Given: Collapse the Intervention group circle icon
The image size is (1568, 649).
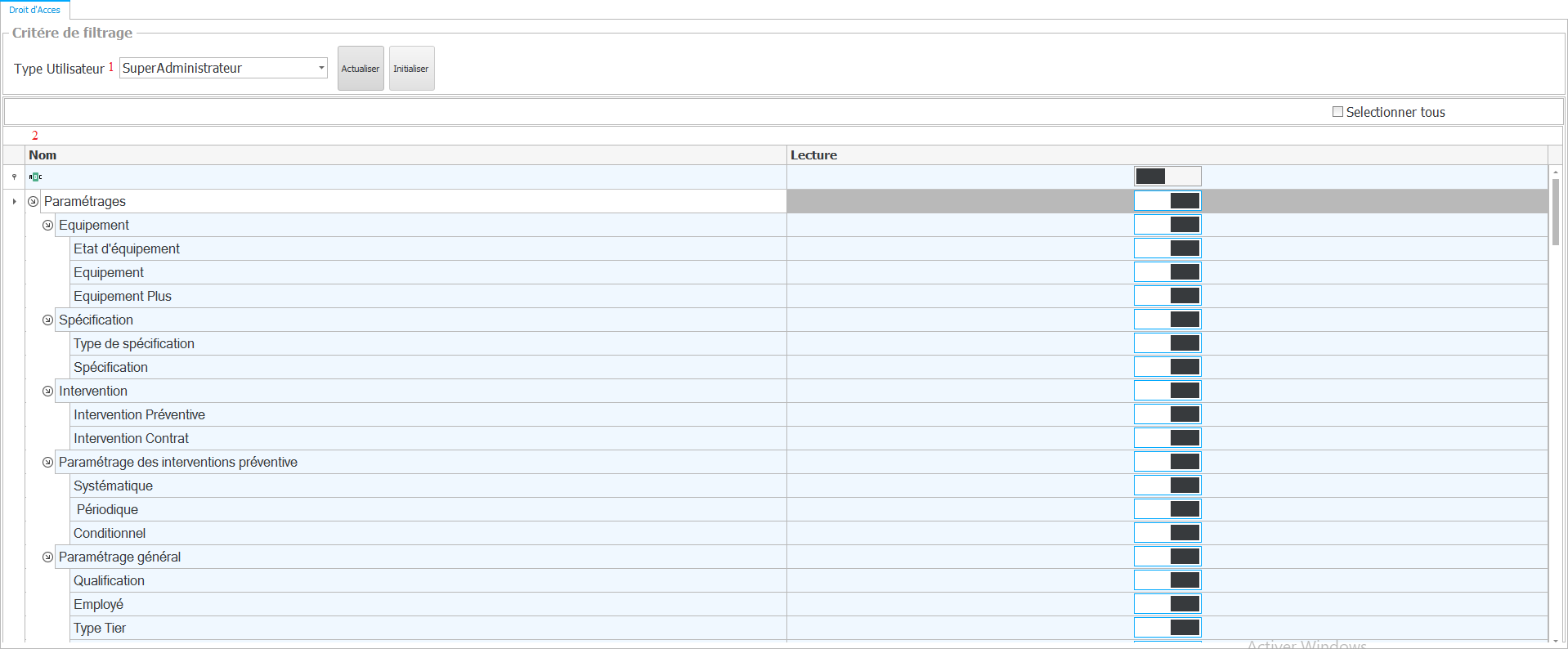Looking at the screenshot, I should tap(47, 391).
